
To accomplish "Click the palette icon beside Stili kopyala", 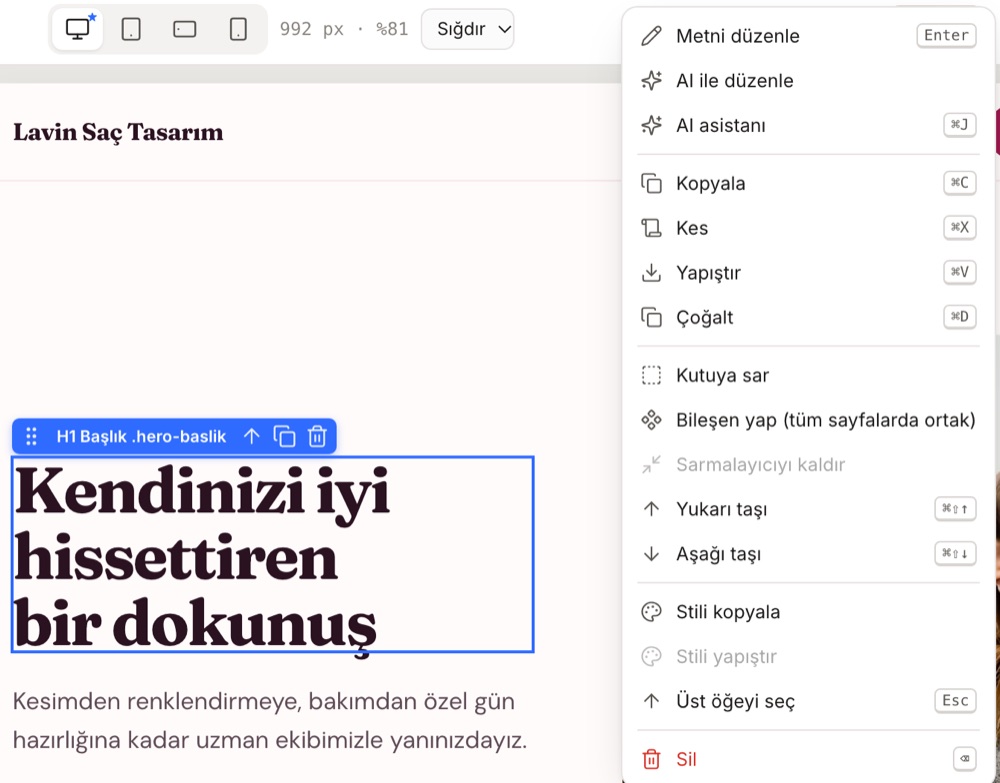I will click(651, 611).
